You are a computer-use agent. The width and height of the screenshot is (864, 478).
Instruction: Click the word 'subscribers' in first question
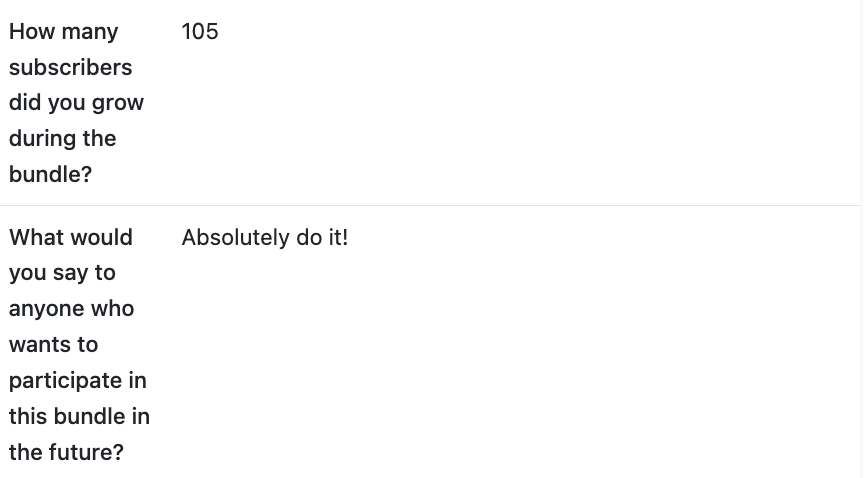[x=70, y=68]
